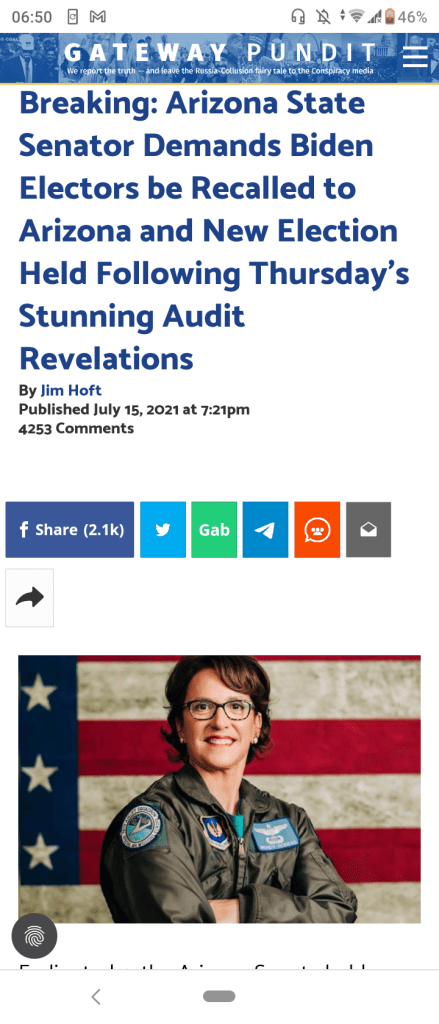439x1024 pixels.
Task: Tap the senator photo with flag
Action: coord(220,789)
